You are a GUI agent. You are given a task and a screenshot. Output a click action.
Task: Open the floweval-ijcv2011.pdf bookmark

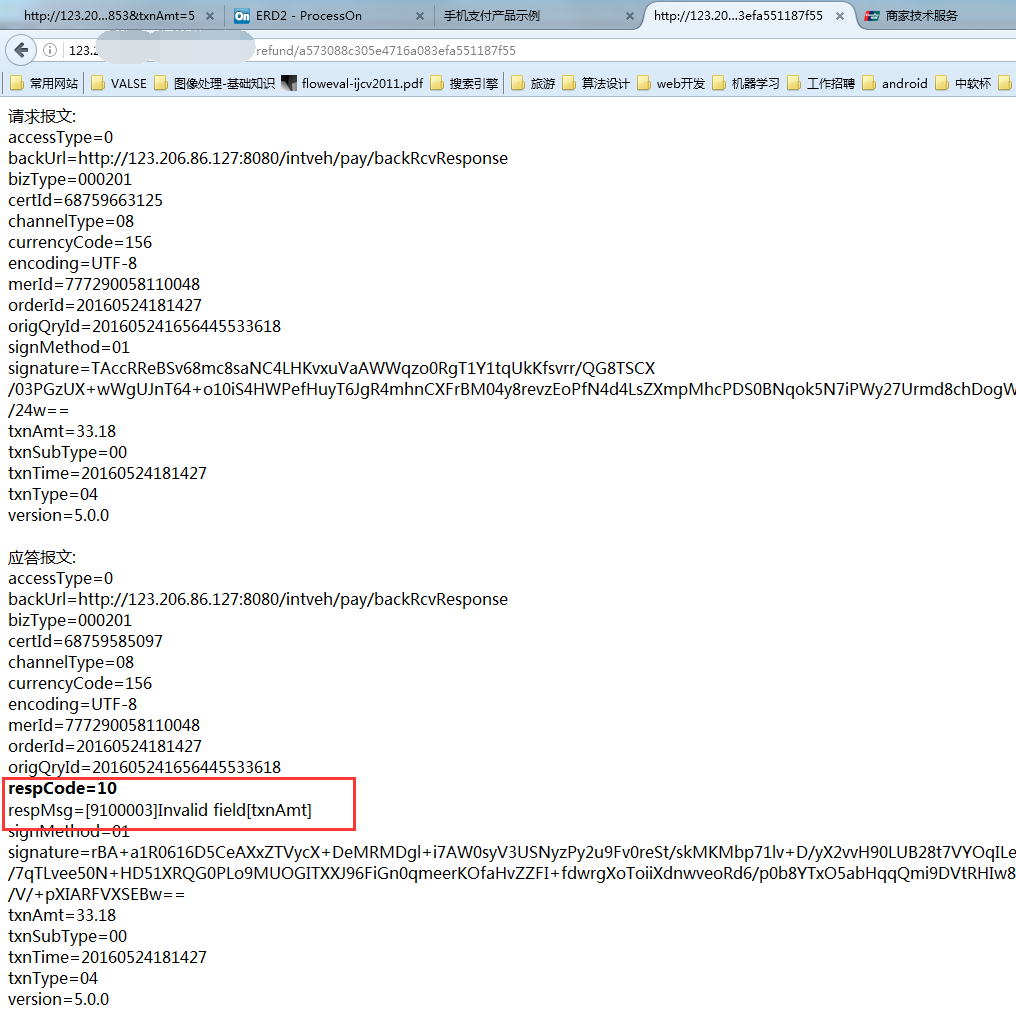coord(353,83)
